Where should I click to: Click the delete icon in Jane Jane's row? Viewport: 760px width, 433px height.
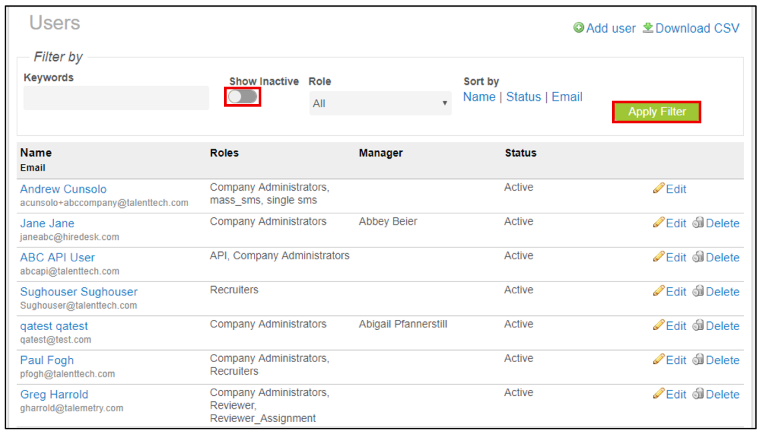698,223
